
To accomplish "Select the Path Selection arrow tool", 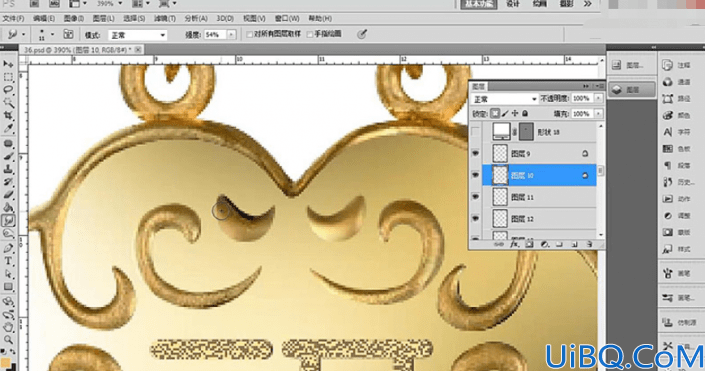I will point(8,273).
